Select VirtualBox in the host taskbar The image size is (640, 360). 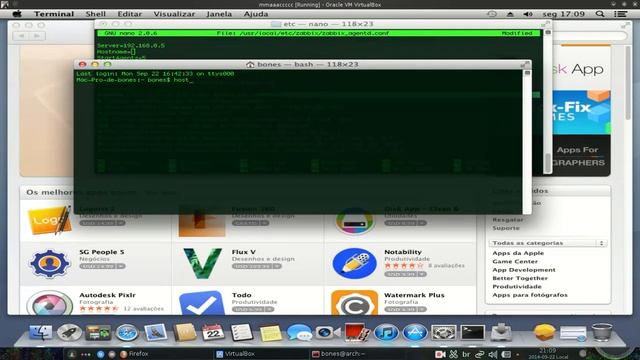(236, 354)
